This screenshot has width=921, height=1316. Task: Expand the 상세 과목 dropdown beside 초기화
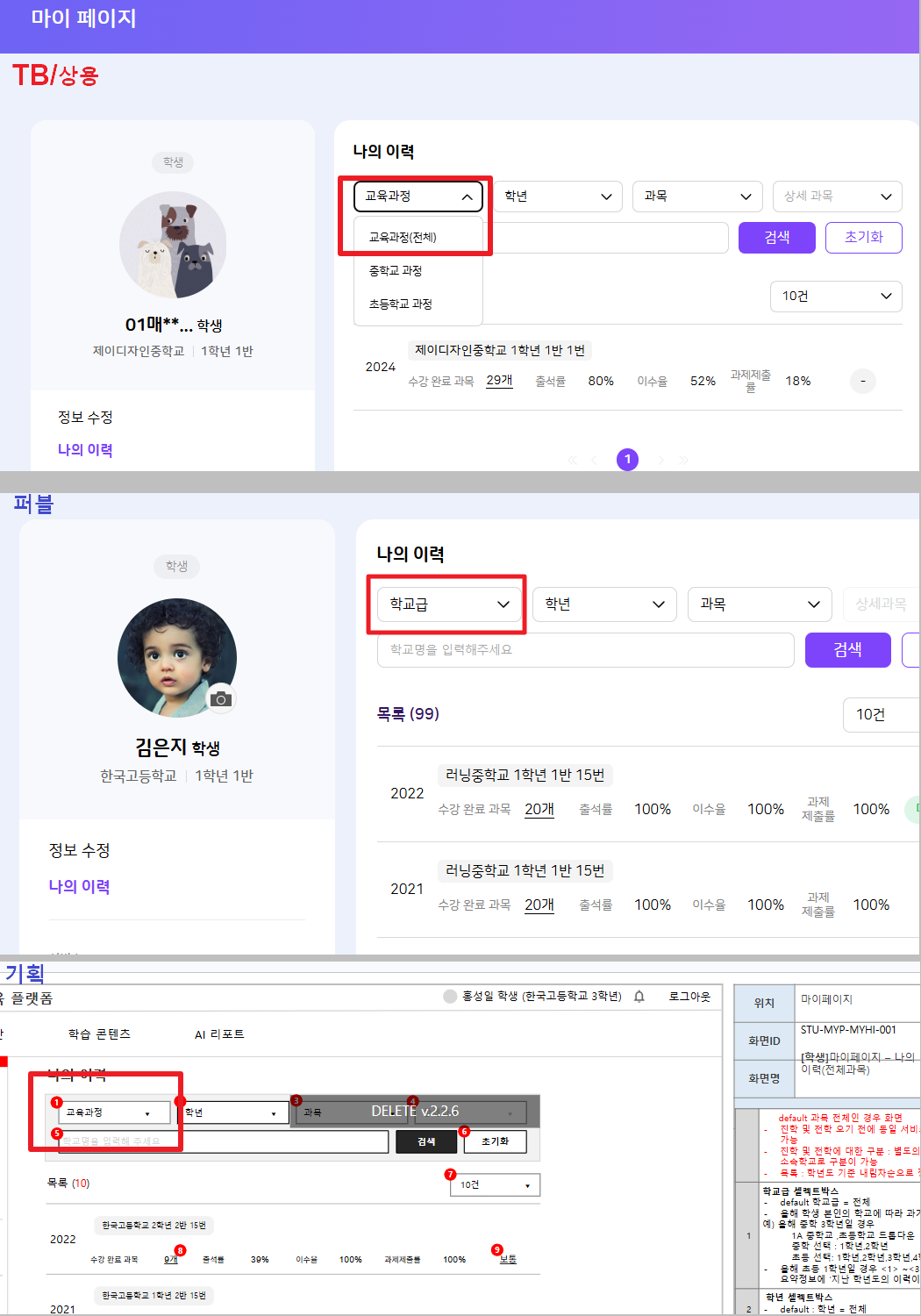[x=837, y=197]
